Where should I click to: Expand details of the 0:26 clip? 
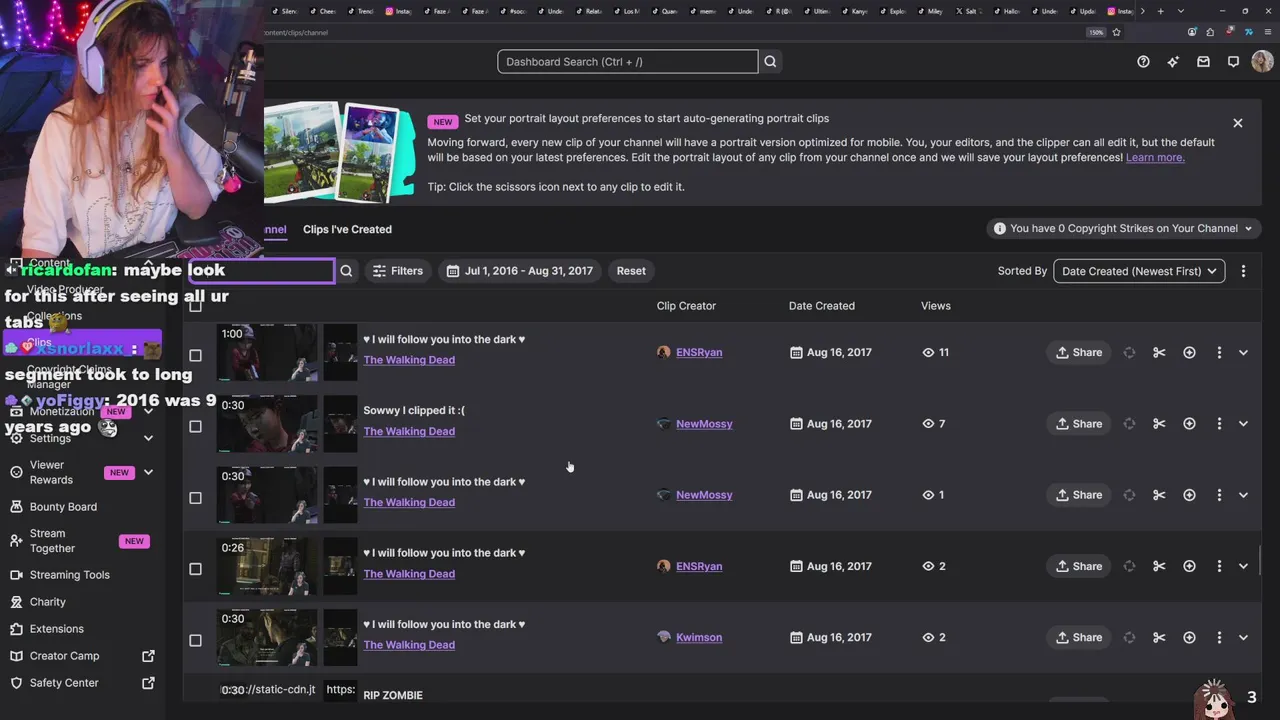[1243, 566]
